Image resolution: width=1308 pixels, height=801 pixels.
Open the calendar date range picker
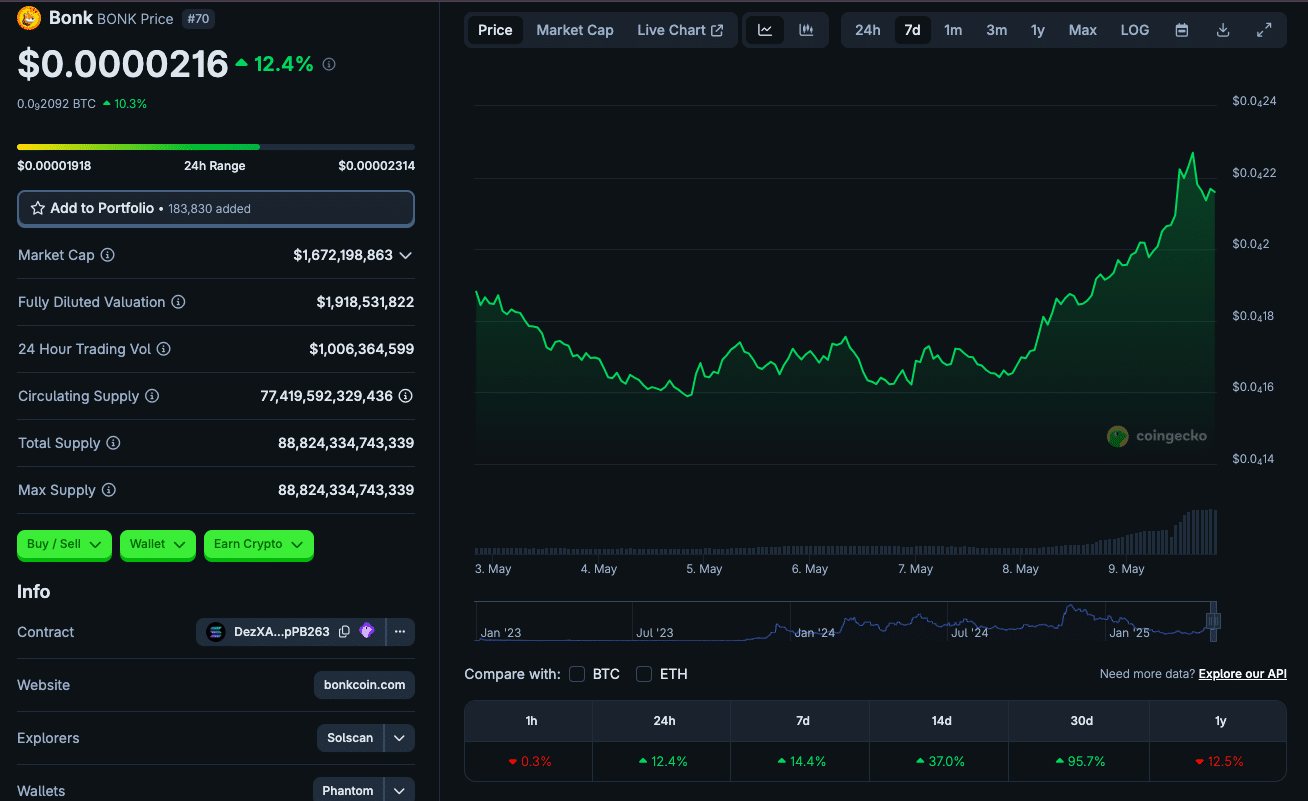(x=1182, y=30)
